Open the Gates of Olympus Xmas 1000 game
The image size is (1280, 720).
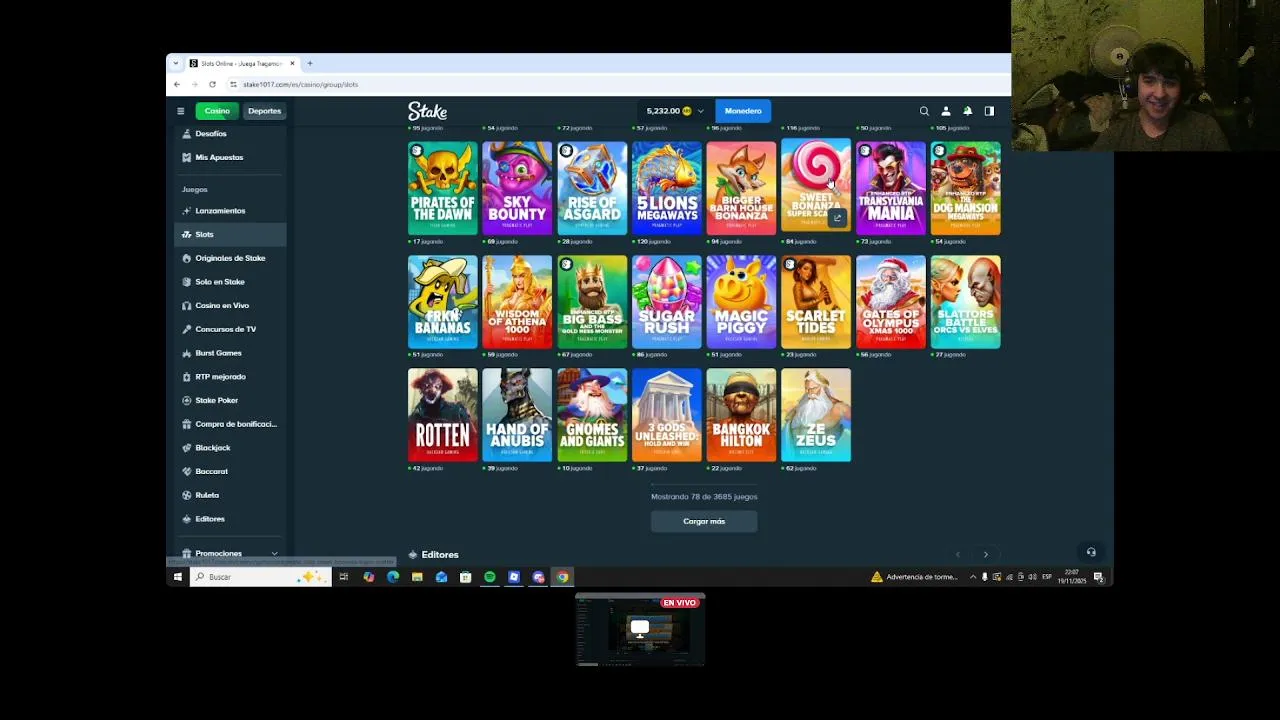[891, 302]
